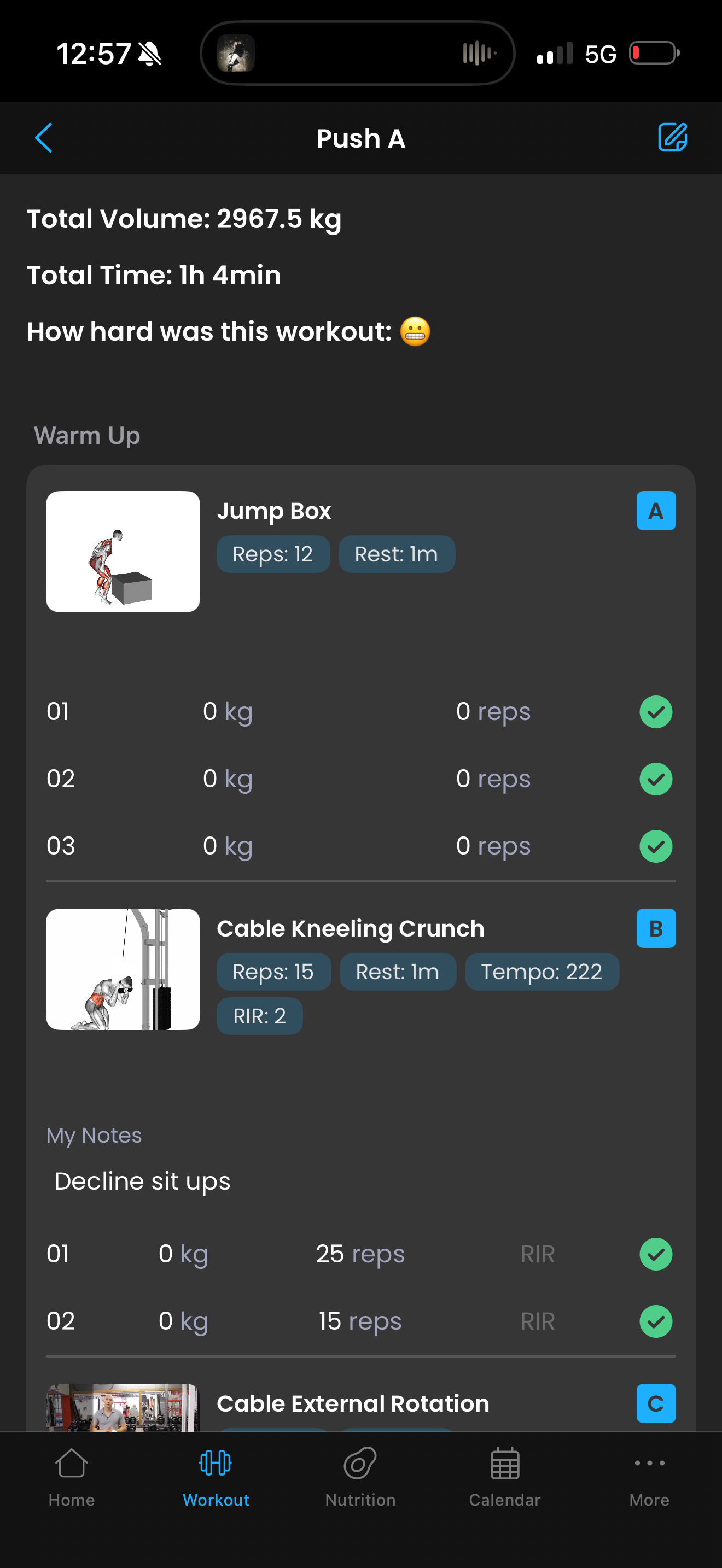View the Cable Kneeling Crunch thumbnail
Screen dimensions: 722x1568
(123, 969)
